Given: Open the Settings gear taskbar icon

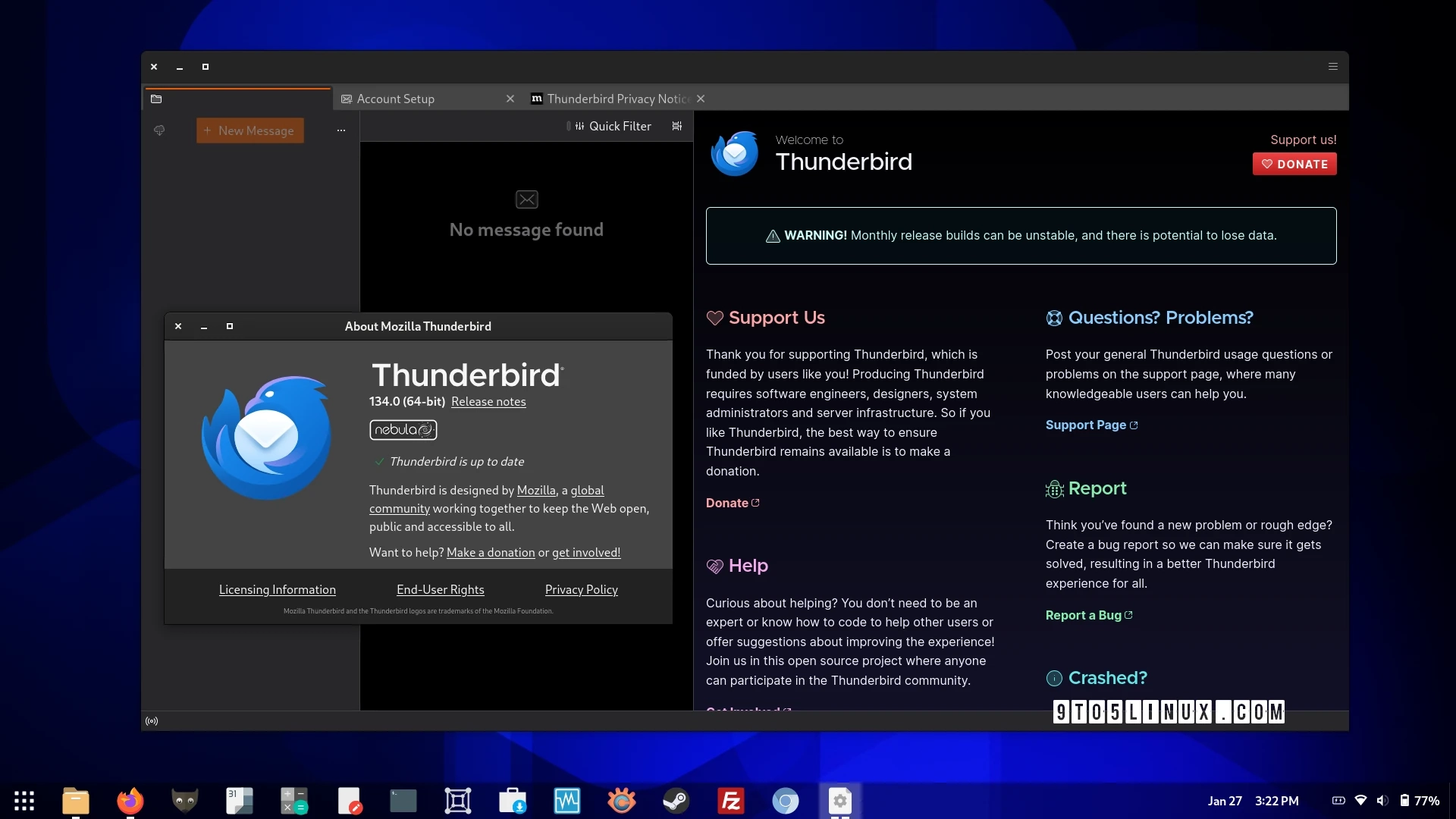Looking at the screenshot, I should pyautogui.click(x=840, y=801).
